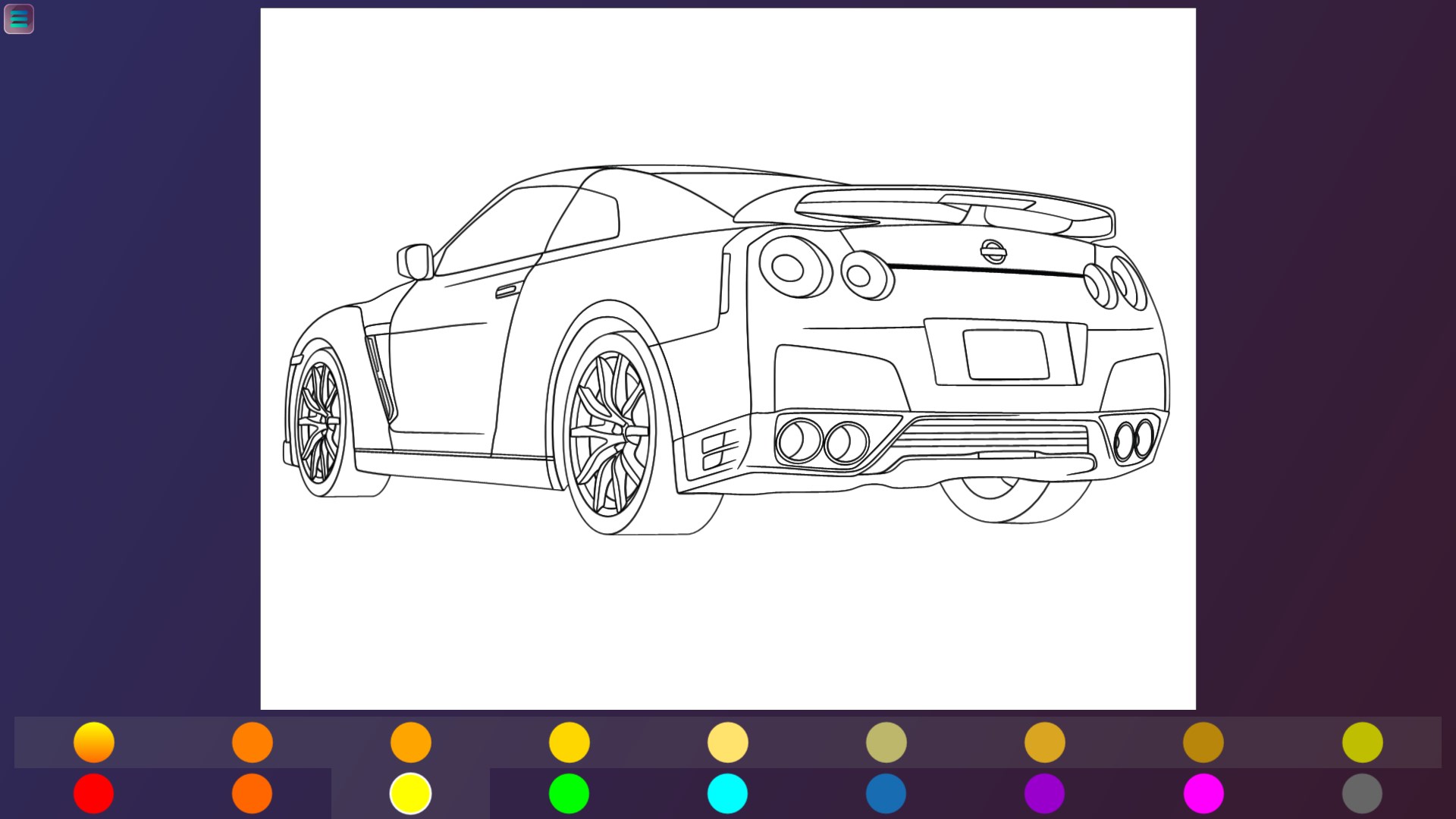The height and width of the screenshot is (819, 1456).
Task: Select the olive yellow shade swatch
Action: tap(1362, 742)
